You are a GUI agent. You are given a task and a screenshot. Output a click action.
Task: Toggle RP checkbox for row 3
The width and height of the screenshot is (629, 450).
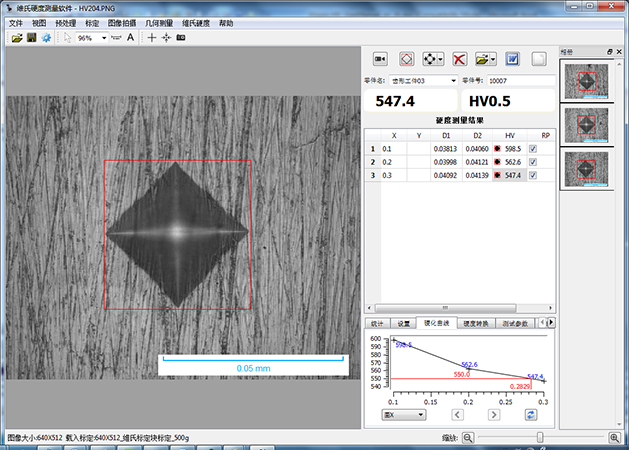[x=532, y=176]
